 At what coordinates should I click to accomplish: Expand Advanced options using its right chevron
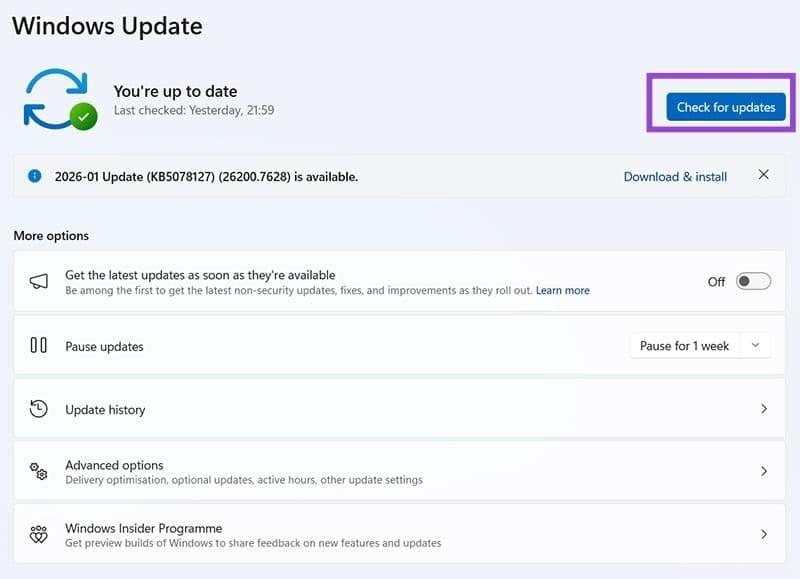pyautogui.click(x=764, y=471)
